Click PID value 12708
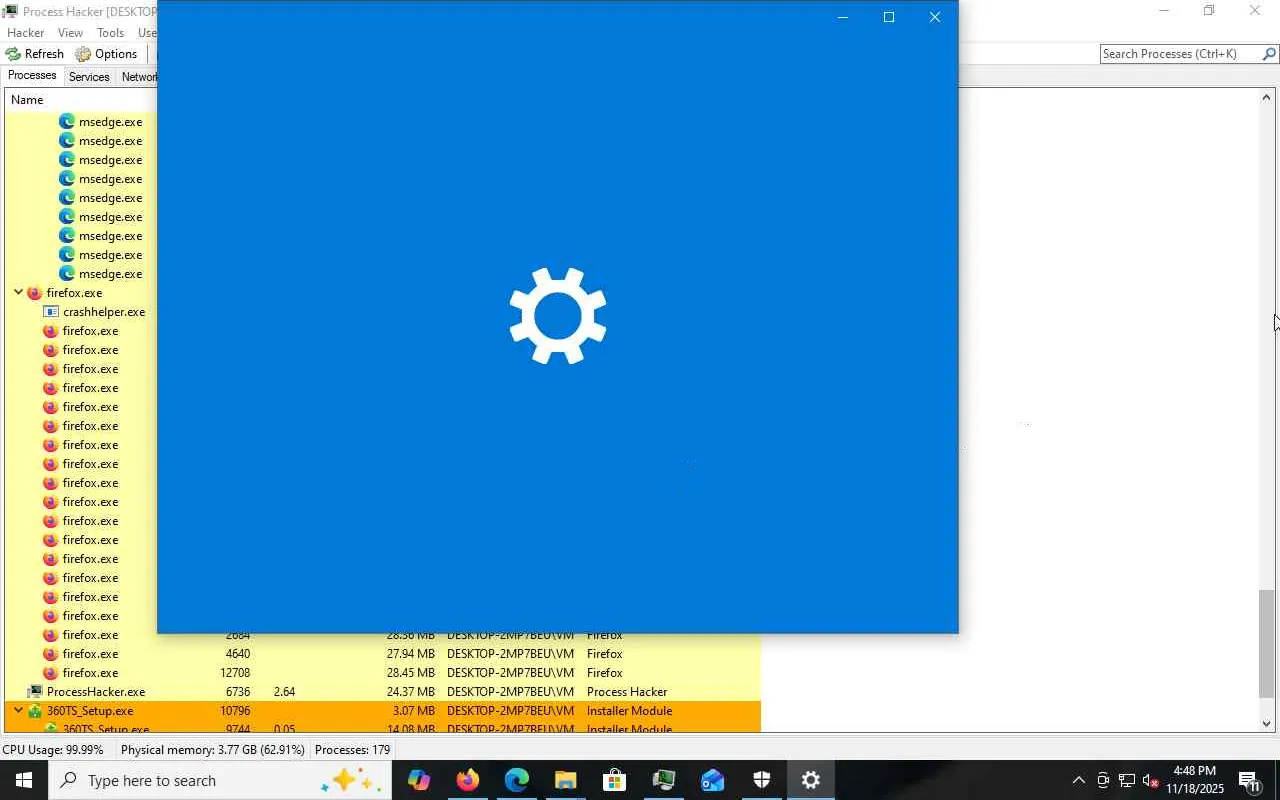 pyautogui.click(x=234, y=673)
